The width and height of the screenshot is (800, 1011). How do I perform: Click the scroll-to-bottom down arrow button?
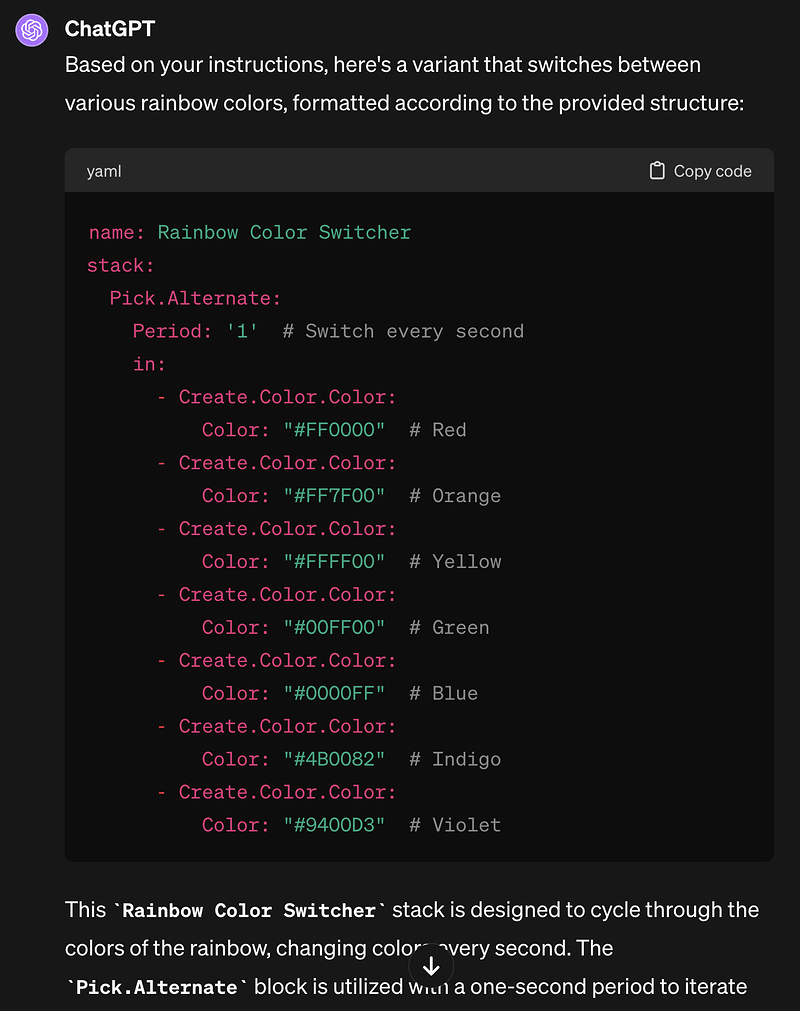431,966
